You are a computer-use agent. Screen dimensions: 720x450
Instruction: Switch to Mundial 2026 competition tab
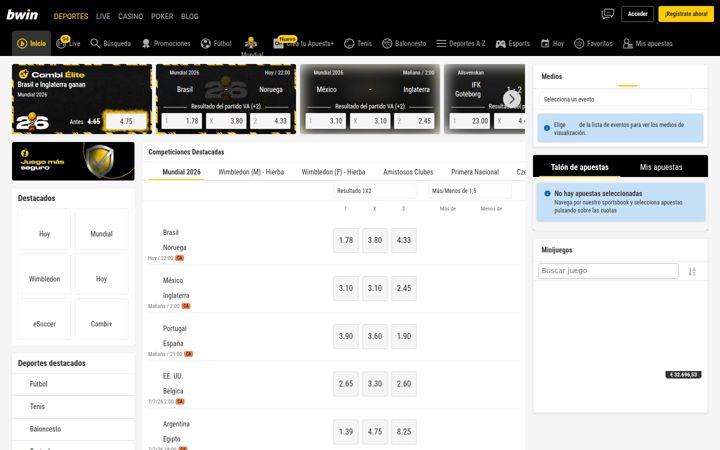click(181, 172)
